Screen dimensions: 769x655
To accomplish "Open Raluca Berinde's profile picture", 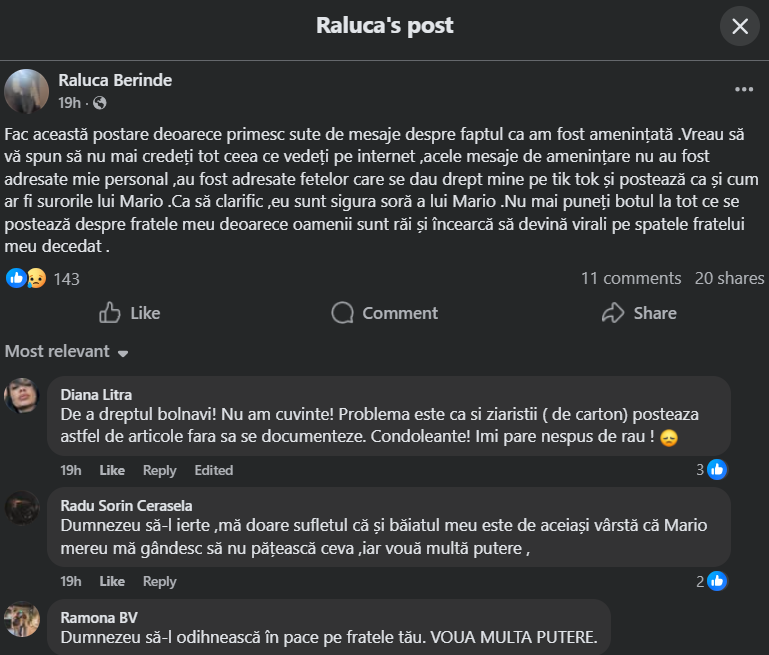I will (x=27, y=91).
